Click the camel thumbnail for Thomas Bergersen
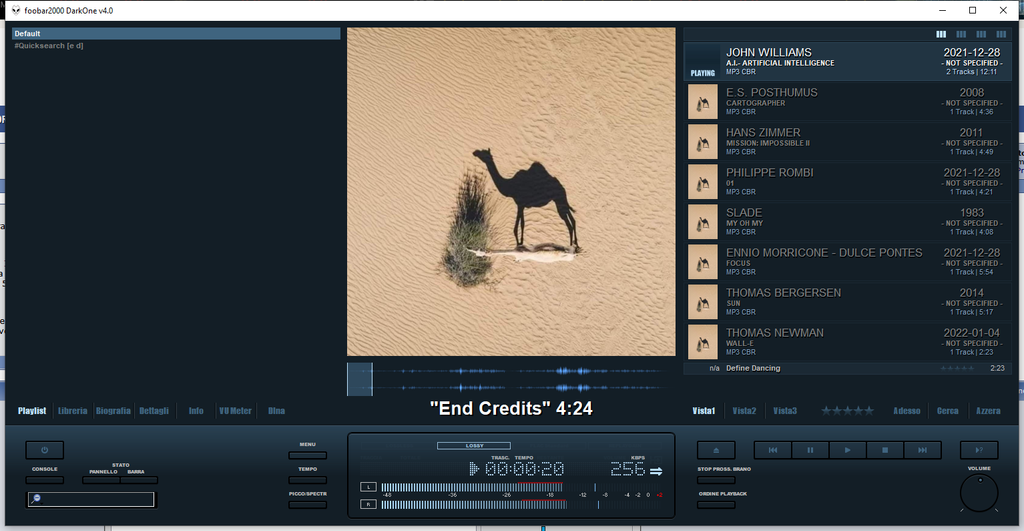Image resolution: width=1024 pixels, height=531 pixels. [703, 302]
